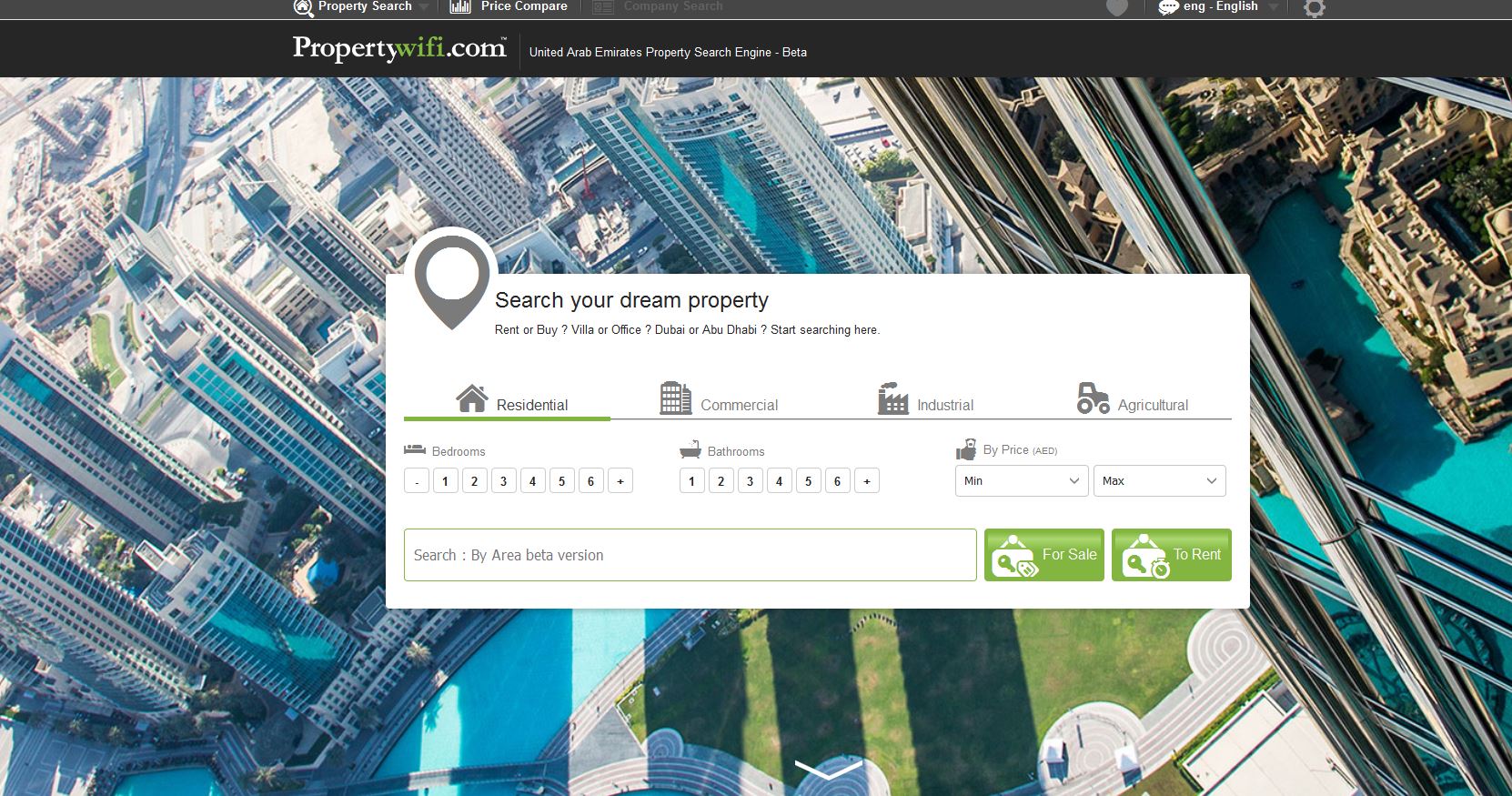
Task: Click the For Sale button
Action: [x=1044, y=555]
